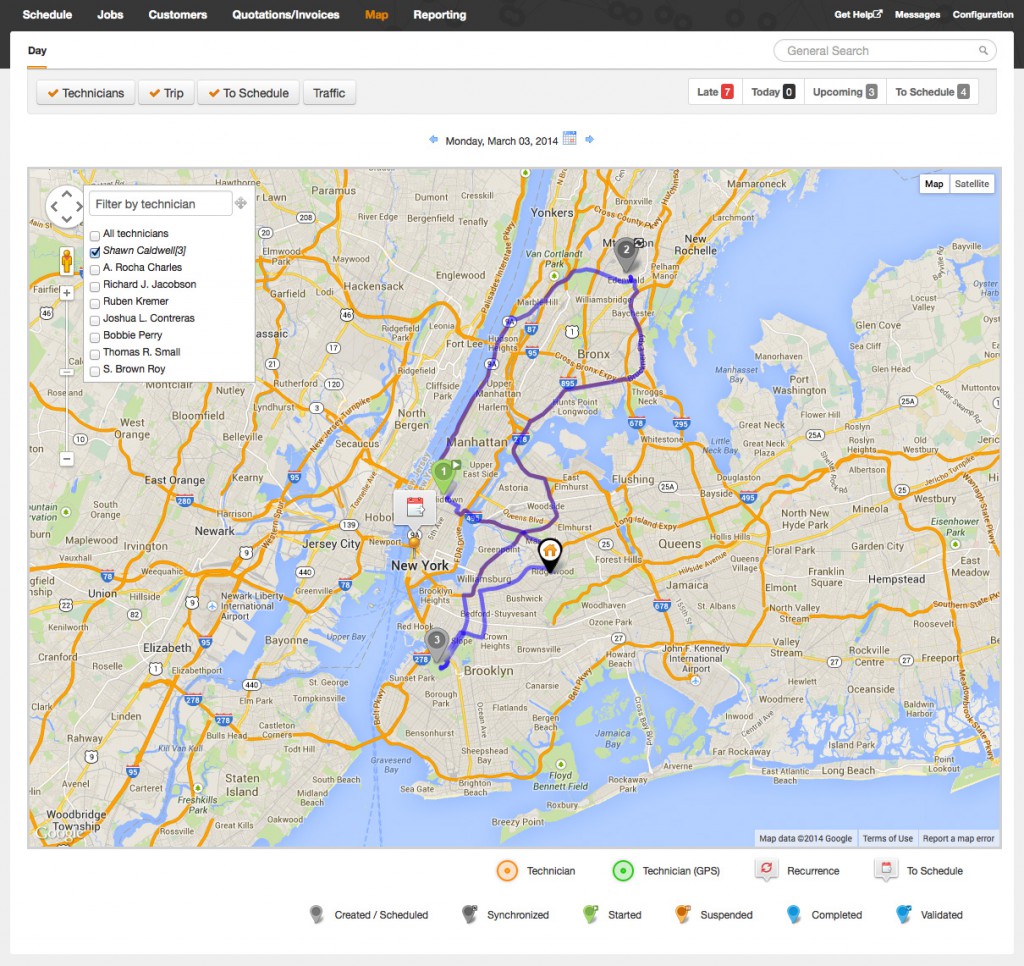Viewport: 1024px width, 966px height.
Task: Check Bobbie Perry checkbox
Action: tap(95, 337)
